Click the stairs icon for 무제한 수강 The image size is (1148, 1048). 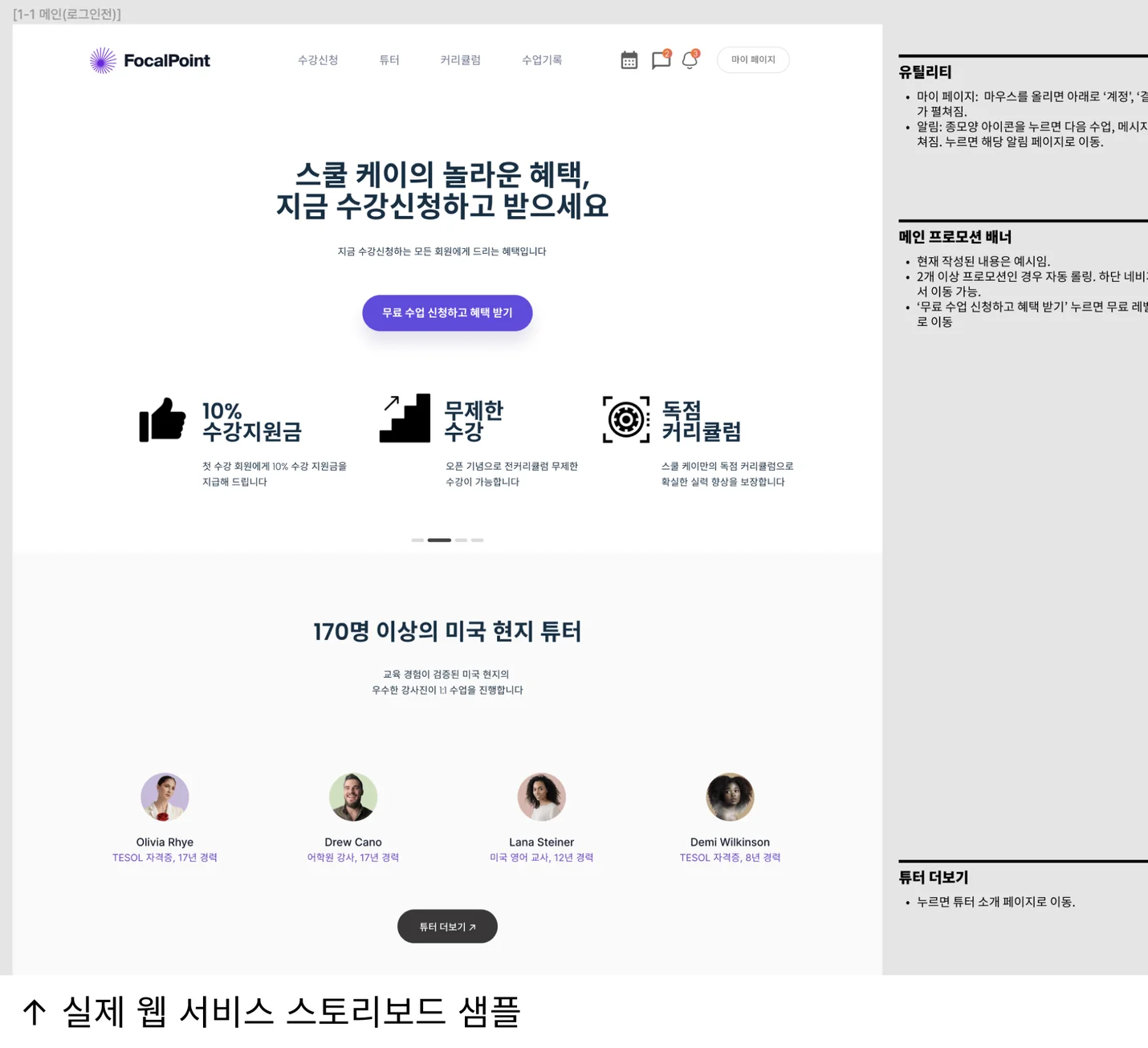point(404,418)
